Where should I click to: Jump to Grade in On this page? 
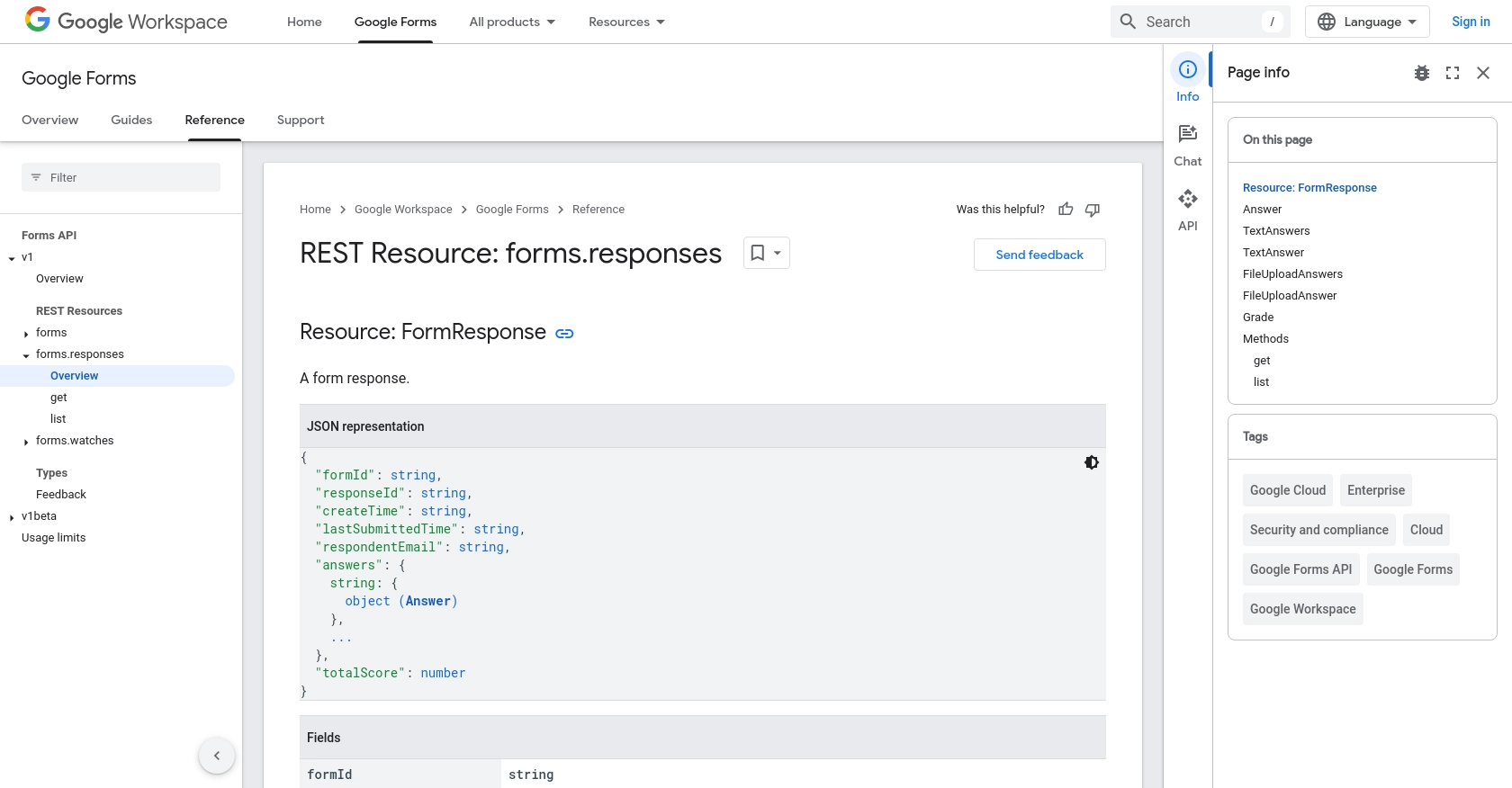coord(1258,318)
